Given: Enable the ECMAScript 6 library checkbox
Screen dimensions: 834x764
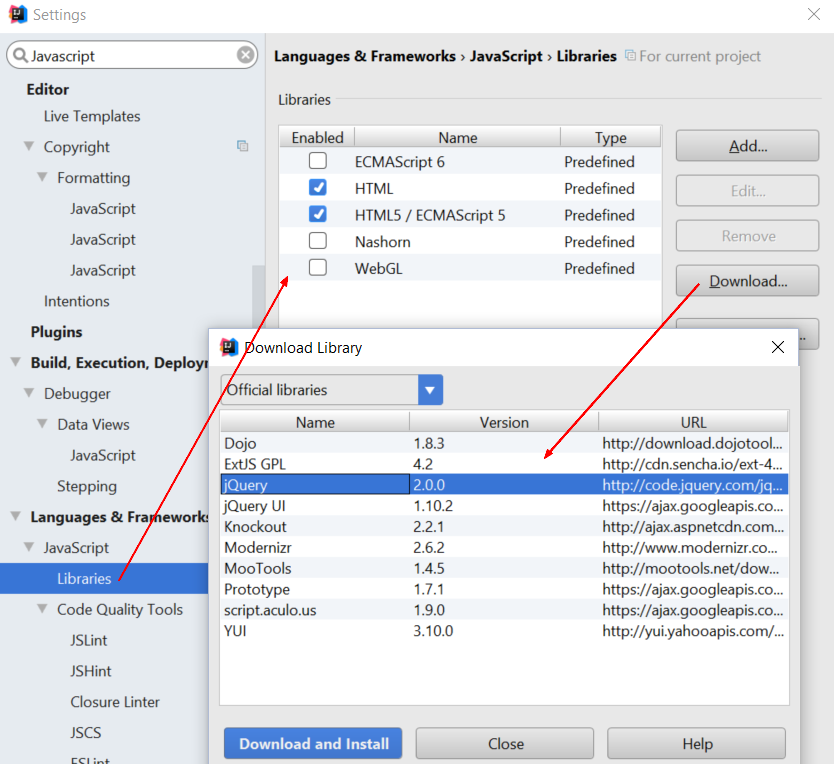Looking at the screenshot, I should tap(316, 161).
